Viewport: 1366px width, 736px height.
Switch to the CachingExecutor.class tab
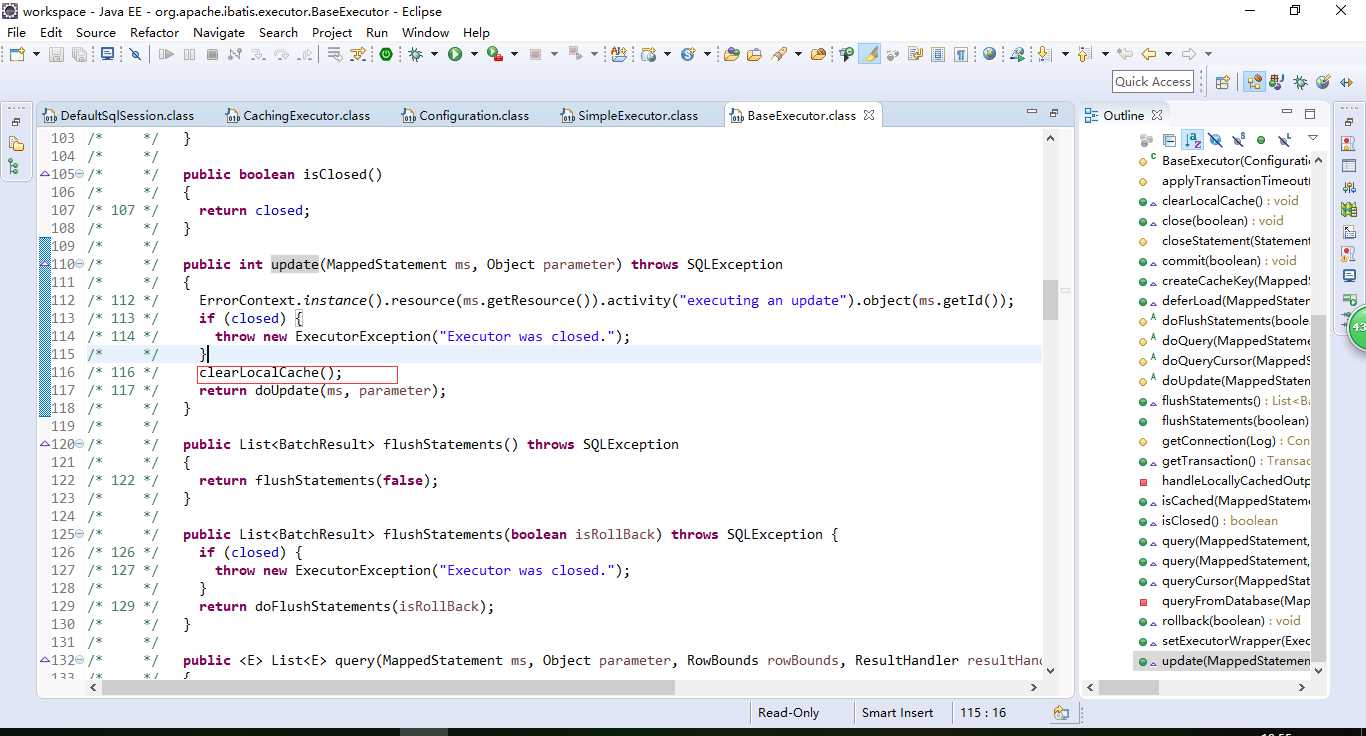(x=298, y=115)
